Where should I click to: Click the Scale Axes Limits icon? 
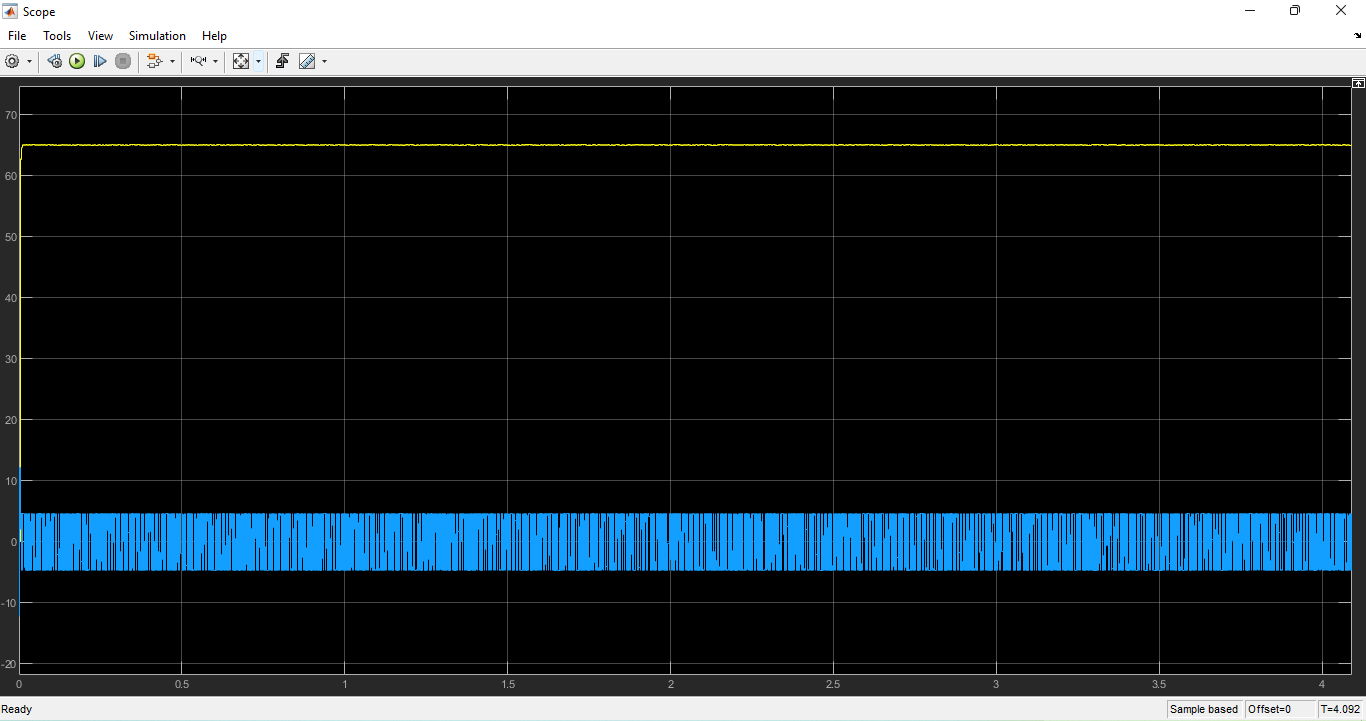pyautogui.click(x=241, y=61)
